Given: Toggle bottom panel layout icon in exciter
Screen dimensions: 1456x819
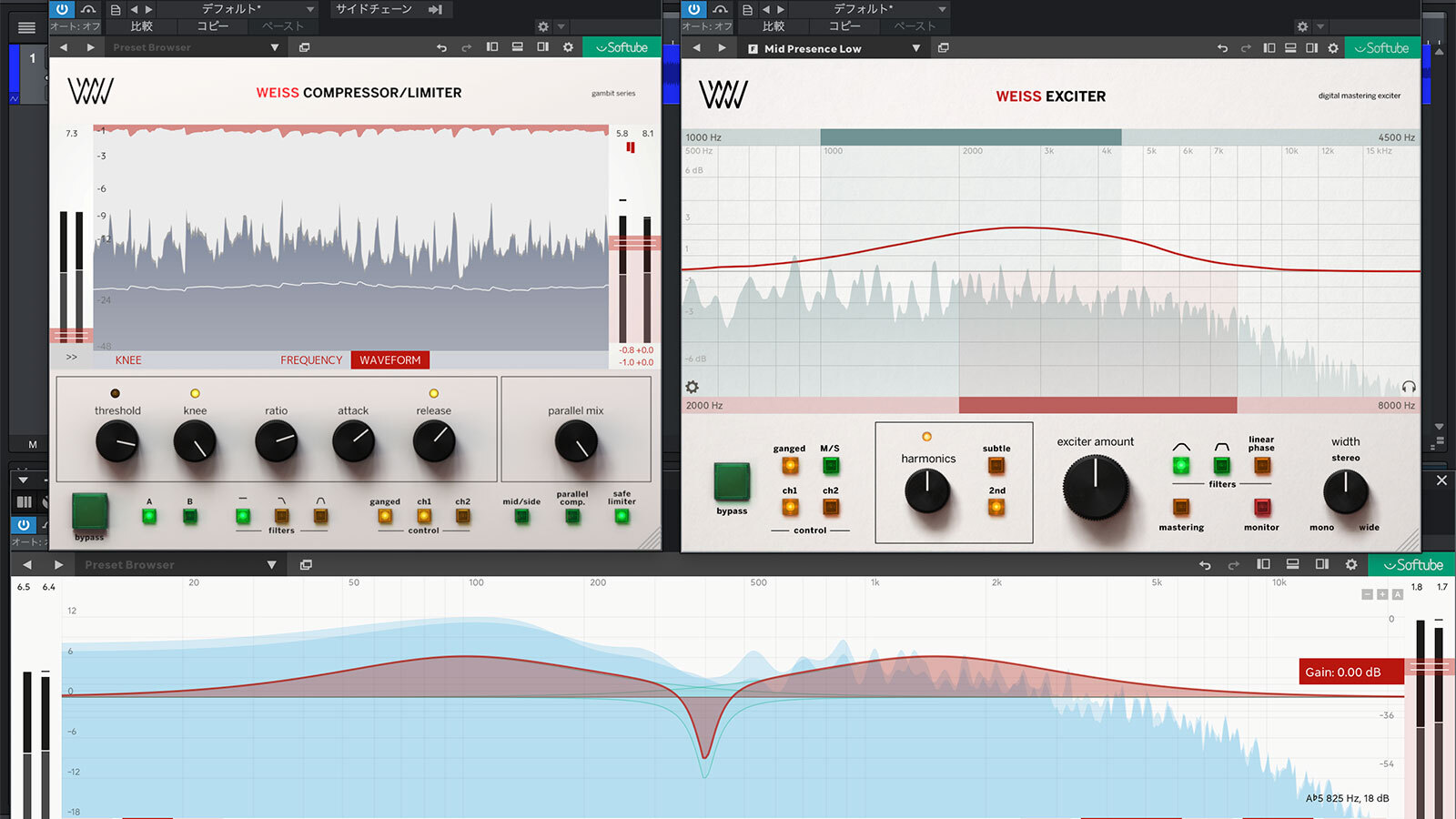Looking at the screenshot, I should tap(1290, 48).
